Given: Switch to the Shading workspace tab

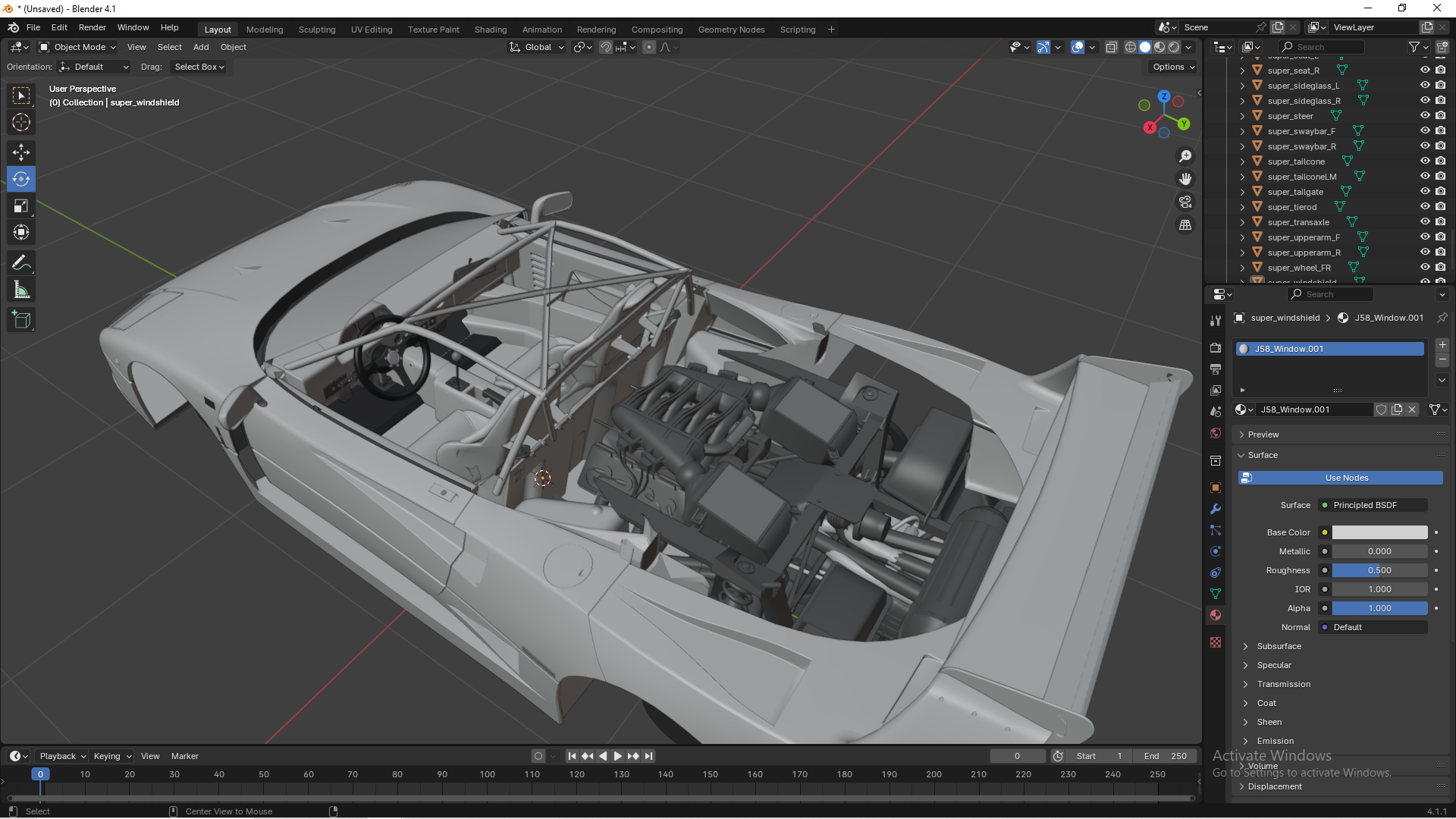Looking at the screenshot, I should click(491, 30).
